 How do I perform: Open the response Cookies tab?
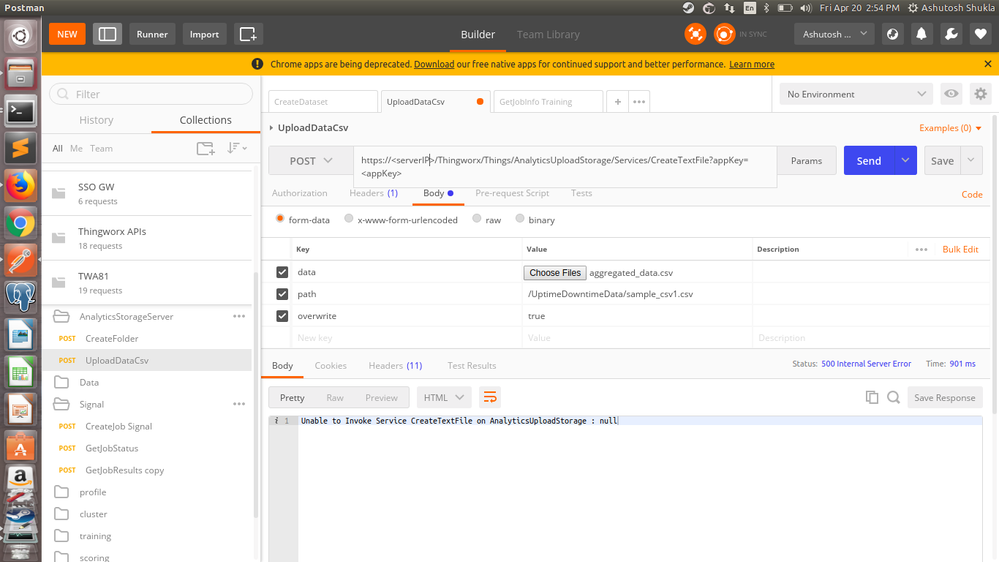tap(331, 366)
